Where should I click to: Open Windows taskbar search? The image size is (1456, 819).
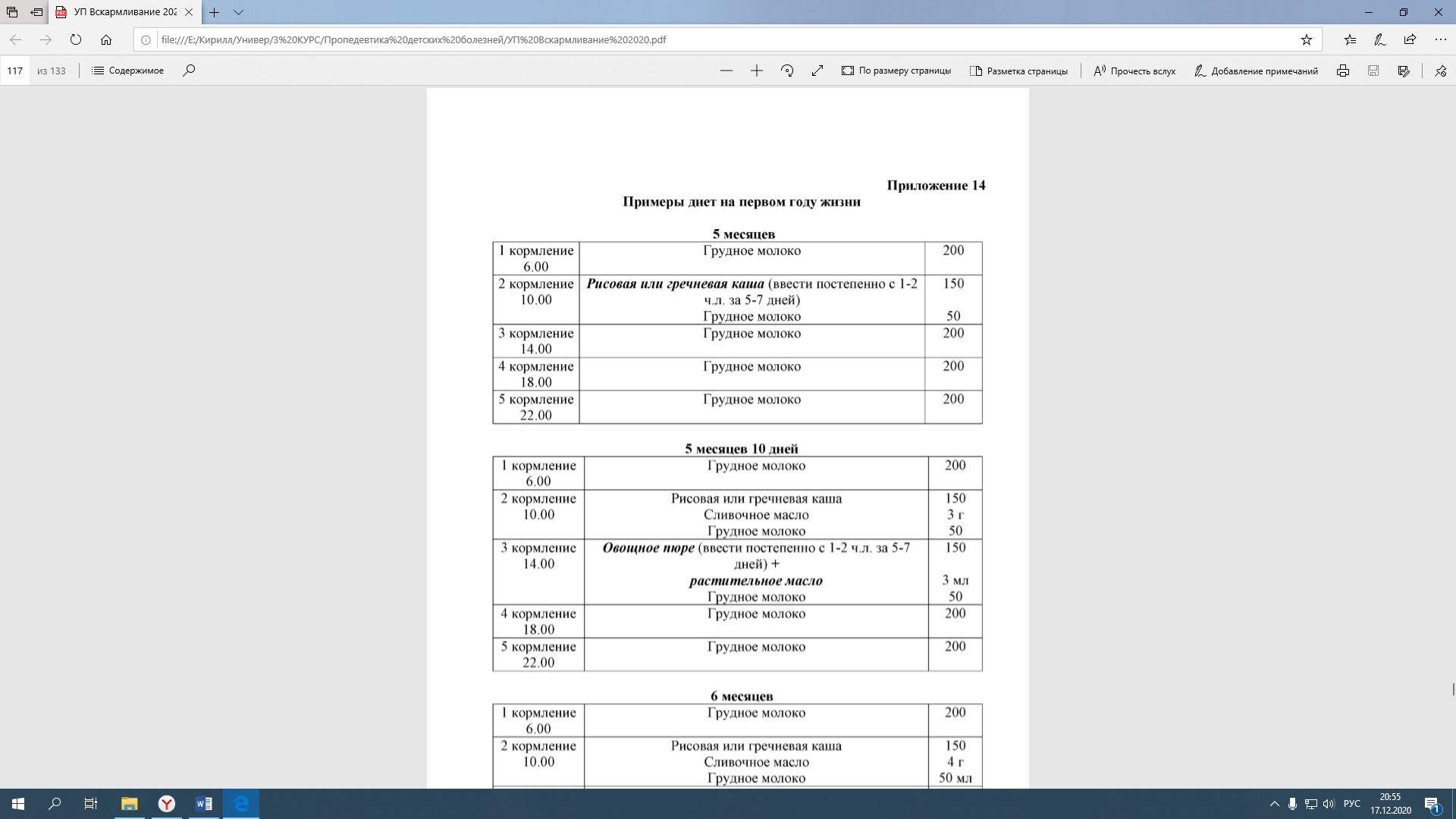point(55,804)
